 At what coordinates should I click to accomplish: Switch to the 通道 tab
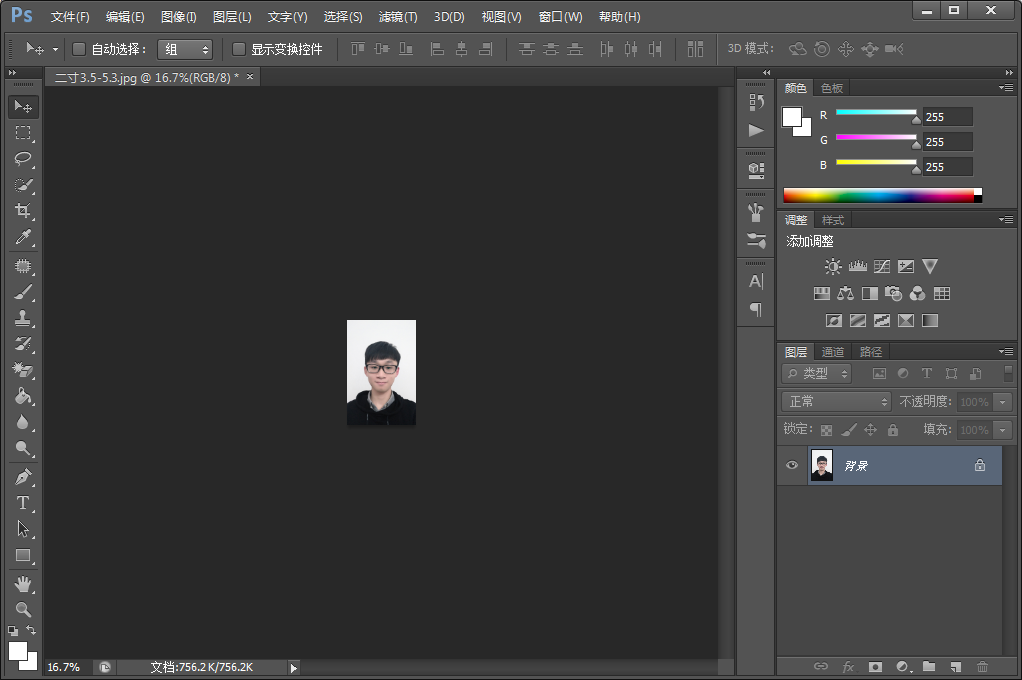[x=833, y=352]
